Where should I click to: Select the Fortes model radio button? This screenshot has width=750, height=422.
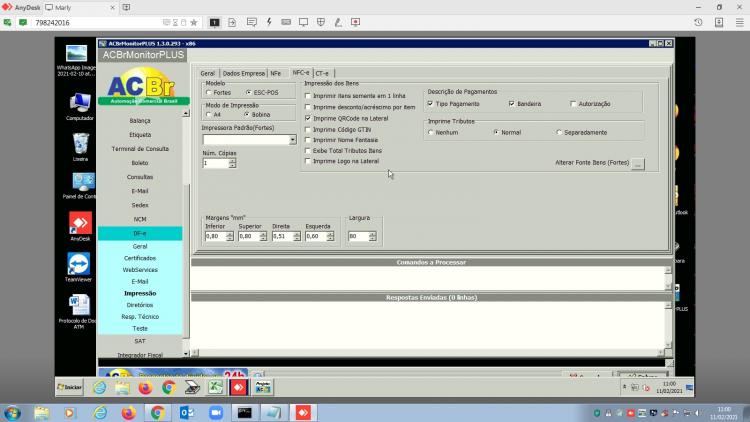[x=209, y=92]
